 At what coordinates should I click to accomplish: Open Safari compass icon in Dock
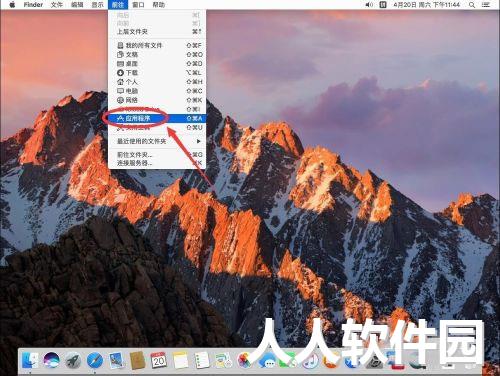(x=95, y=360)
